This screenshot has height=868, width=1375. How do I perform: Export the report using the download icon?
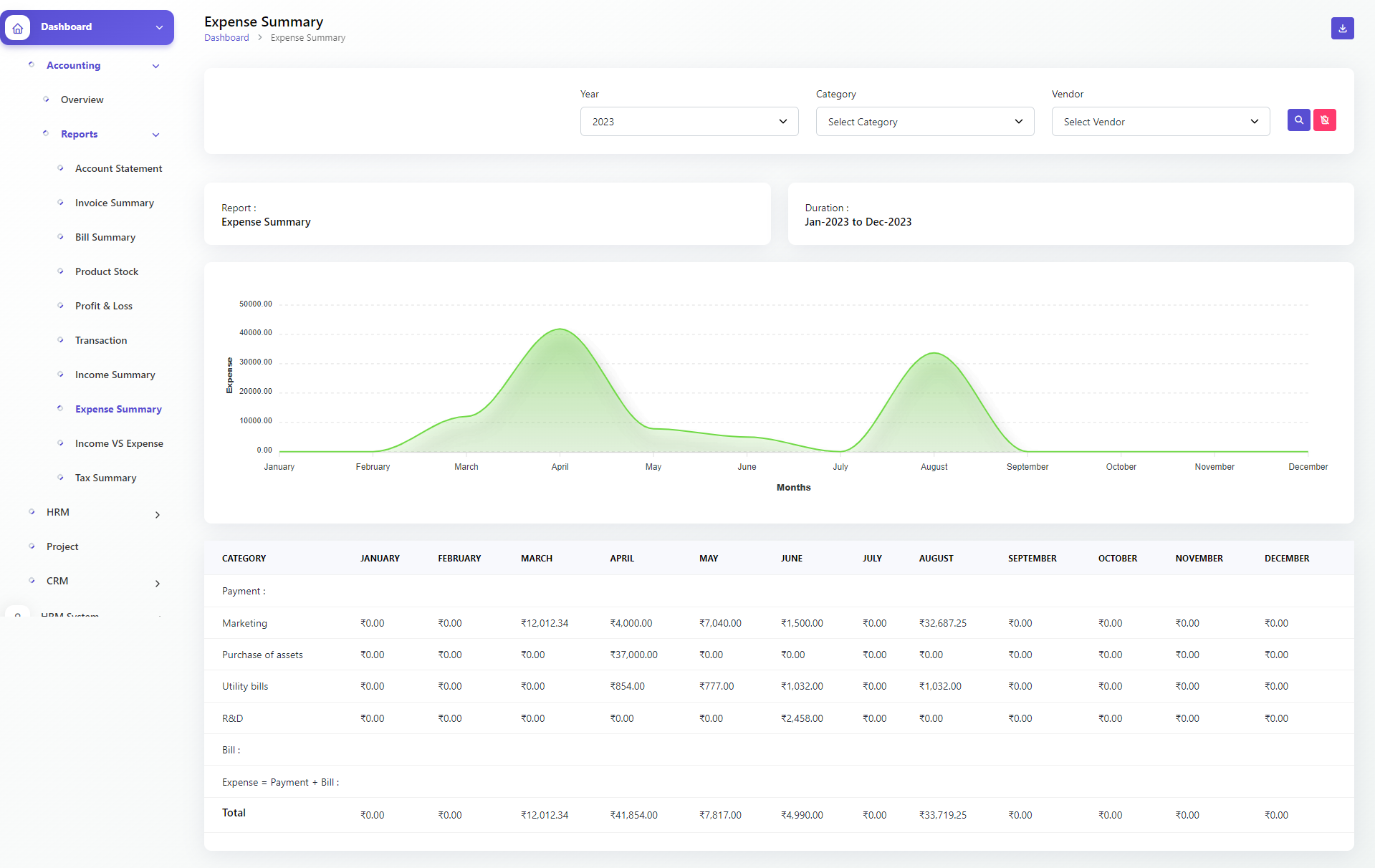point(1342,29)
